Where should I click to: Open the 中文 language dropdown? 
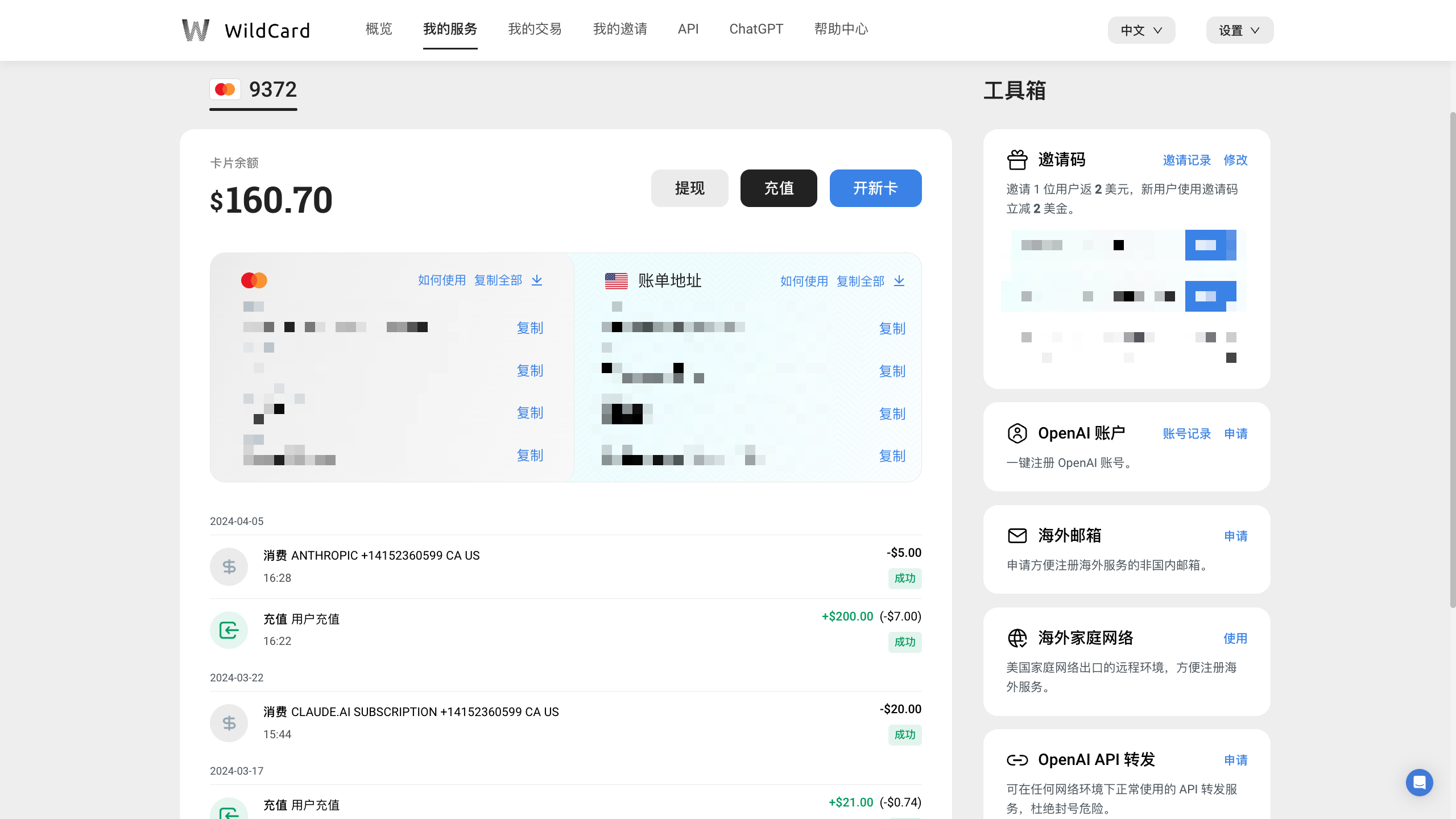[x=1141, y=30]
